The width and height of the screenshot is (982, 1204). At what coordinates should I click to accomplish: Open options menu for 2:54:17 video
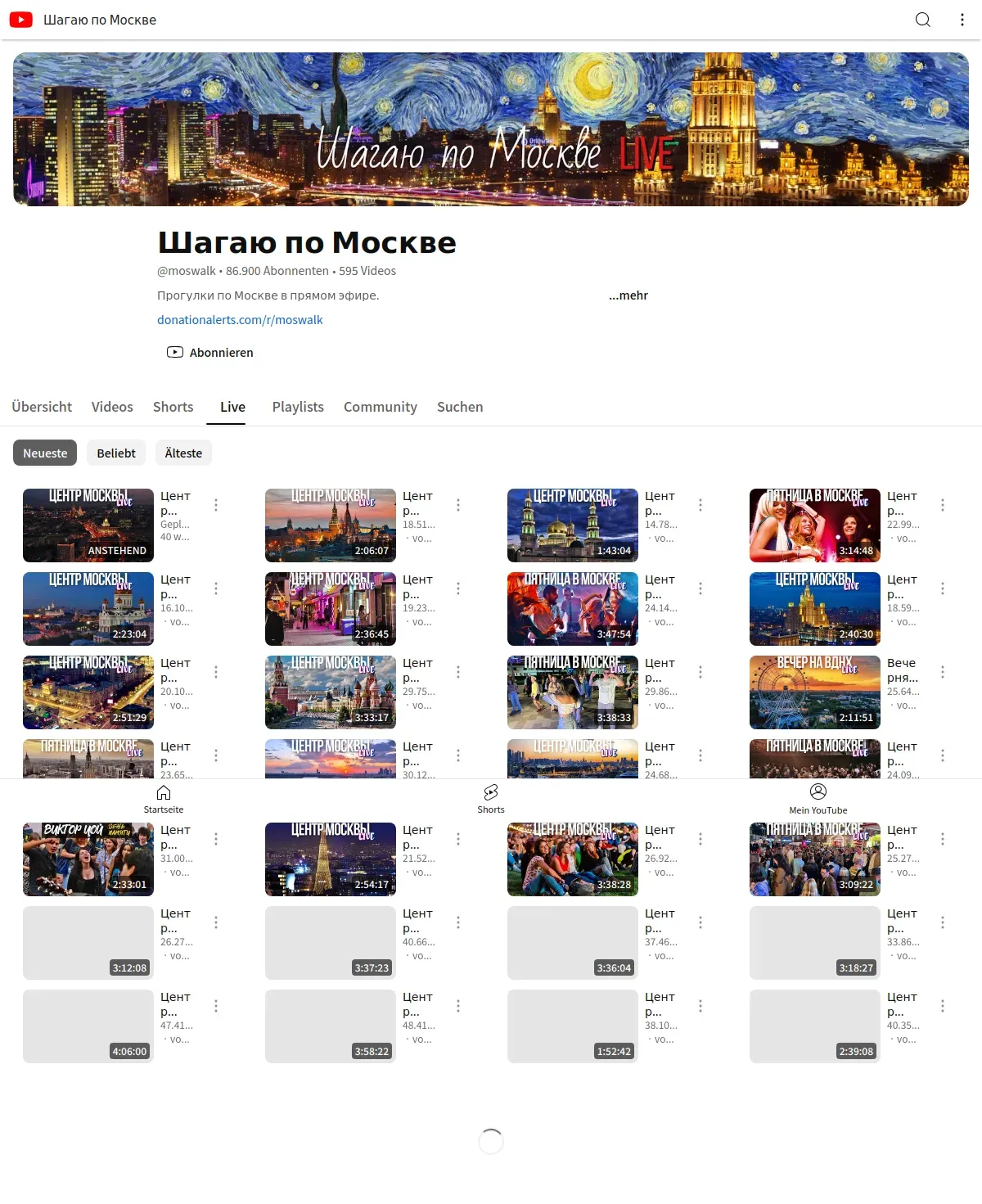coord(458,839)
